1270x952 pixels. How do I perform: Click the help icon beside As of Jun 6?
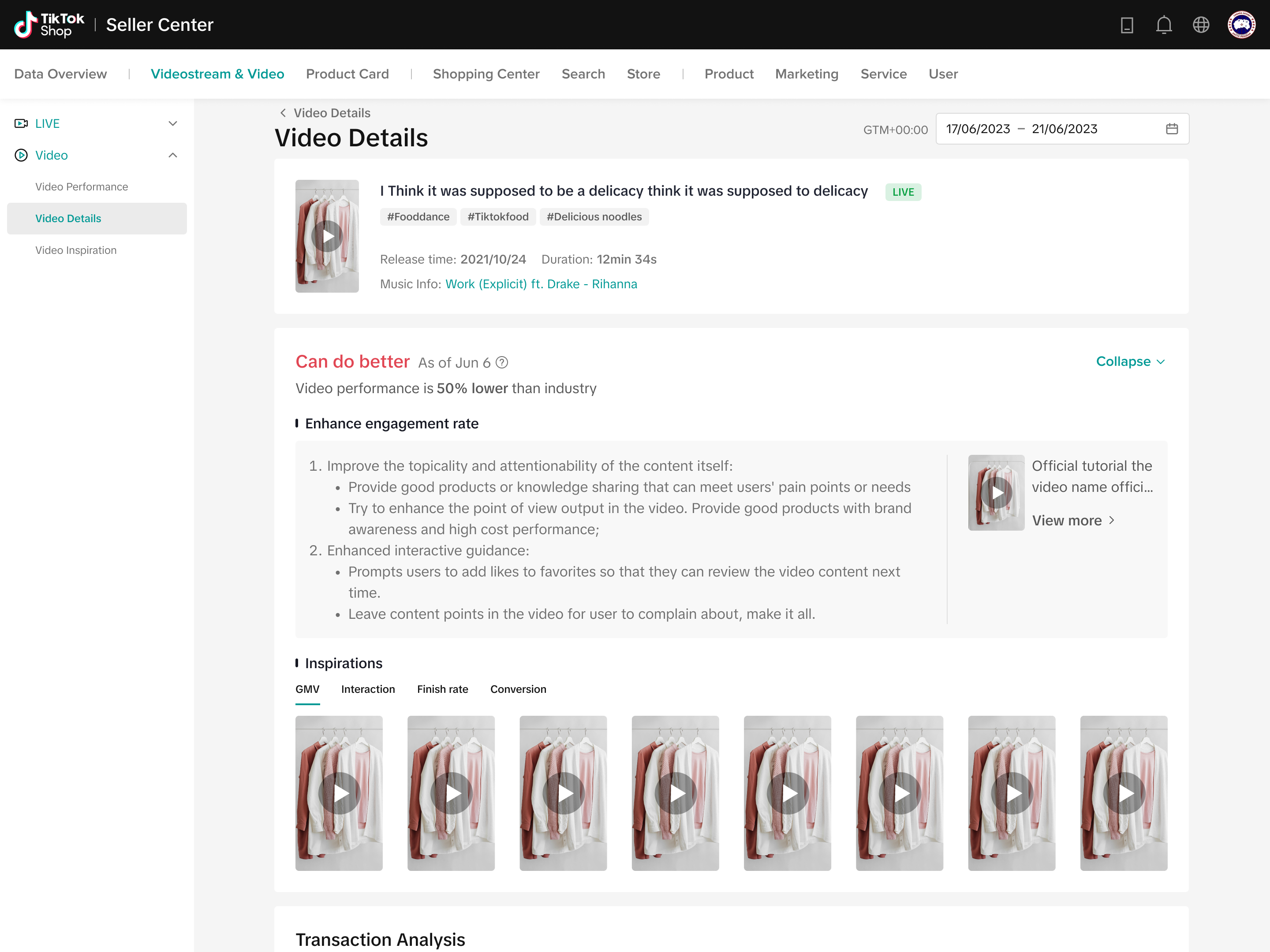pyautogui.click(x=502, y=363)
